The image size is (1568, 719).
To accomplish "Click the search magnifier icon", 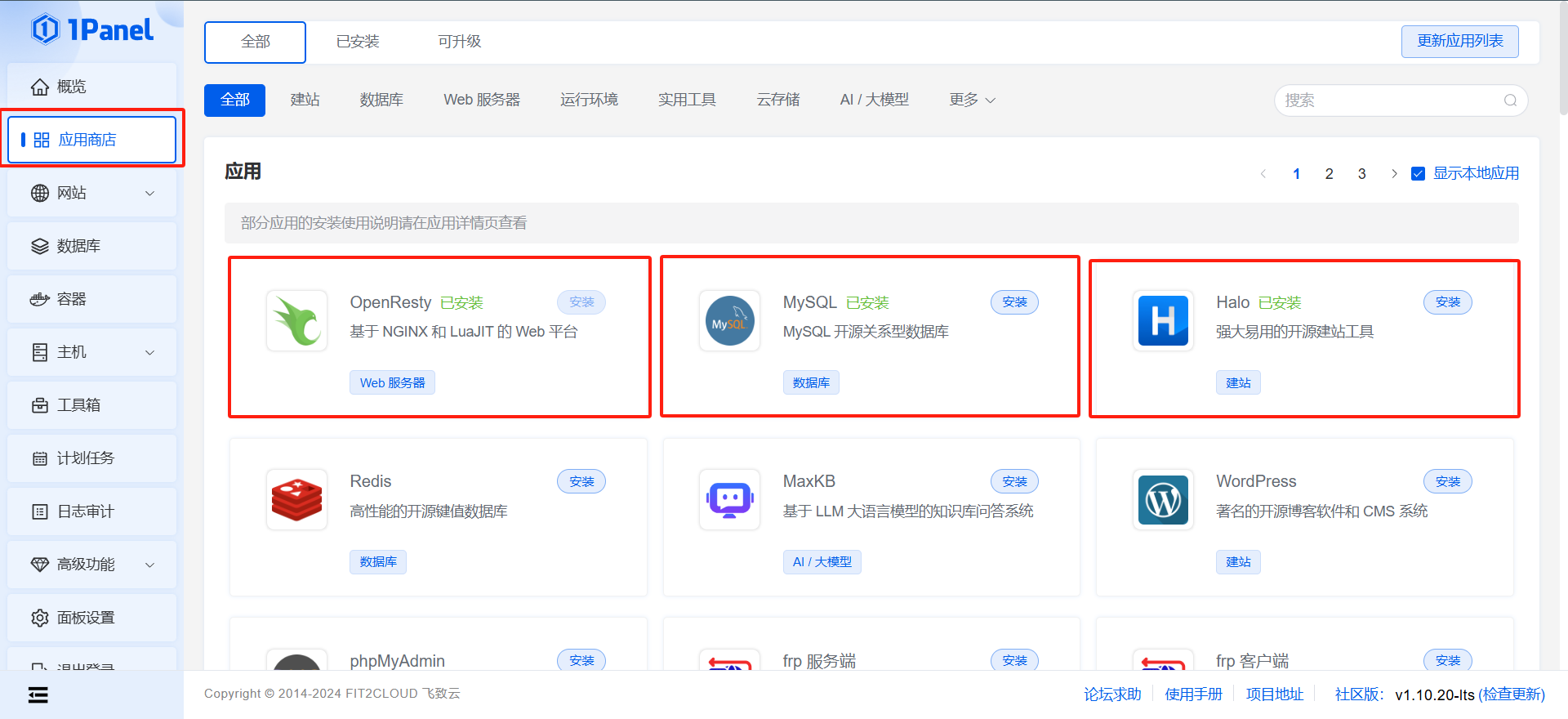I will tap(1510, 100).
